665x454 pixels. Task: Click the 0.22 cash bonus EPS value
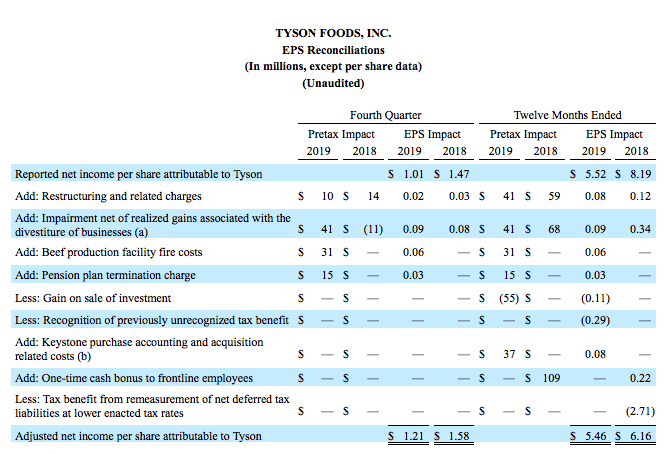pyautogui.click(x=640, y=378)
